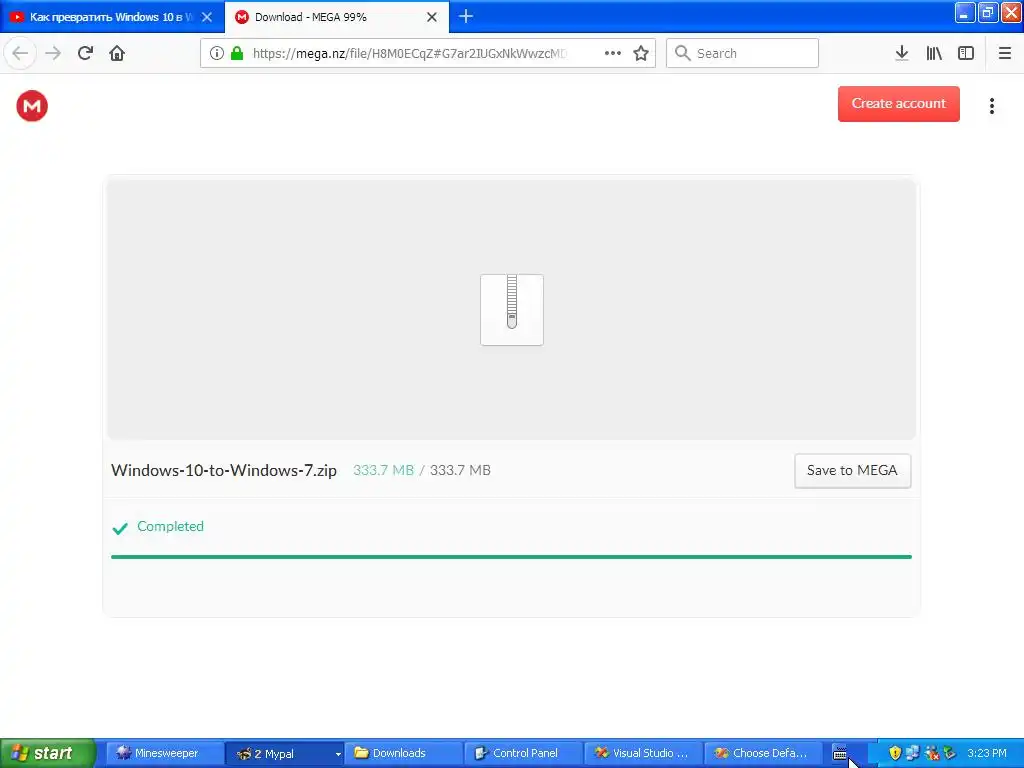Click the Completed status text

click(x=170, y=526)
